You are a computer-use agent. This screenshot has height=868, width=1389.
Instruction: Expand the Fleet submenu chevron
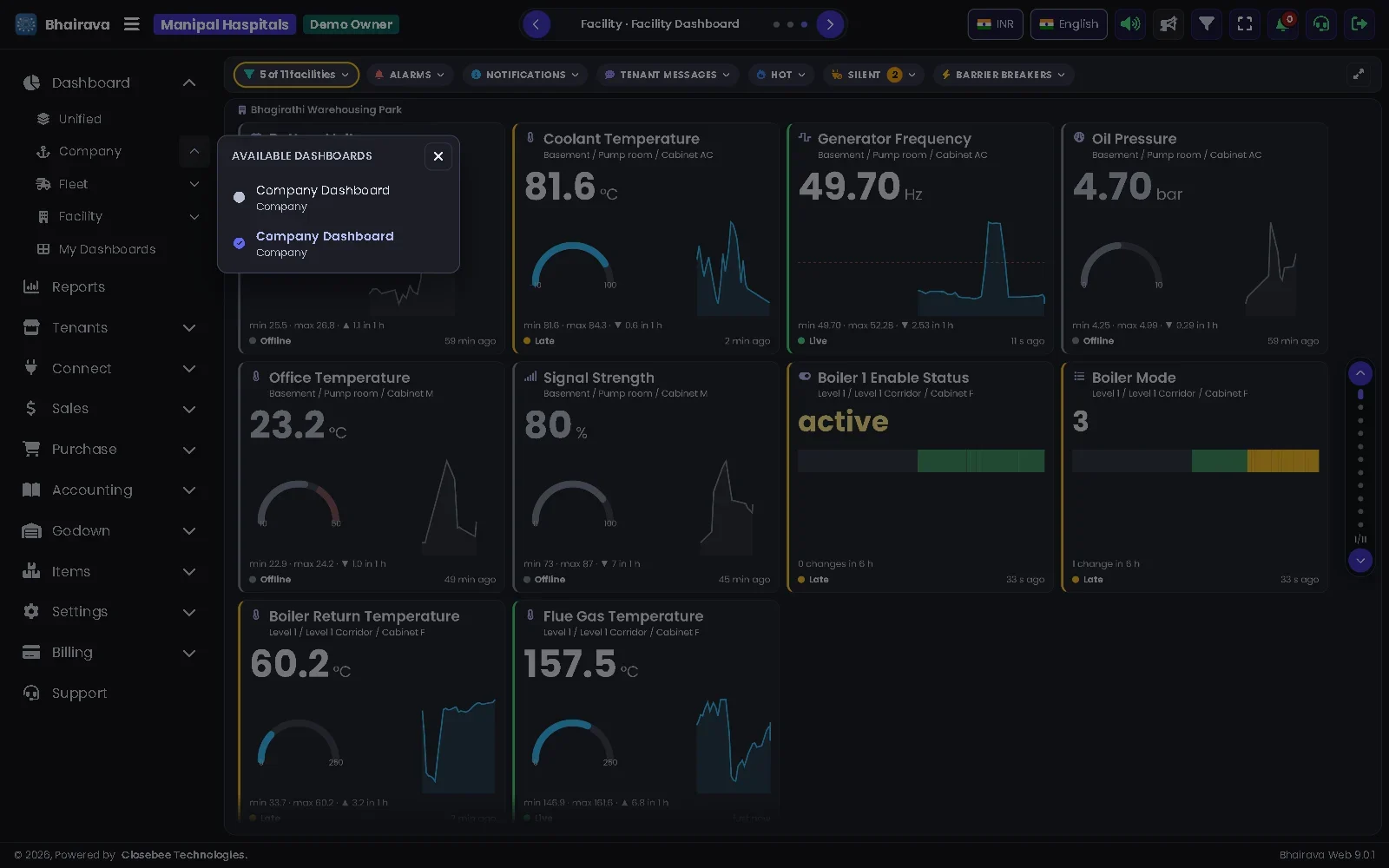(x=194, y=184)
